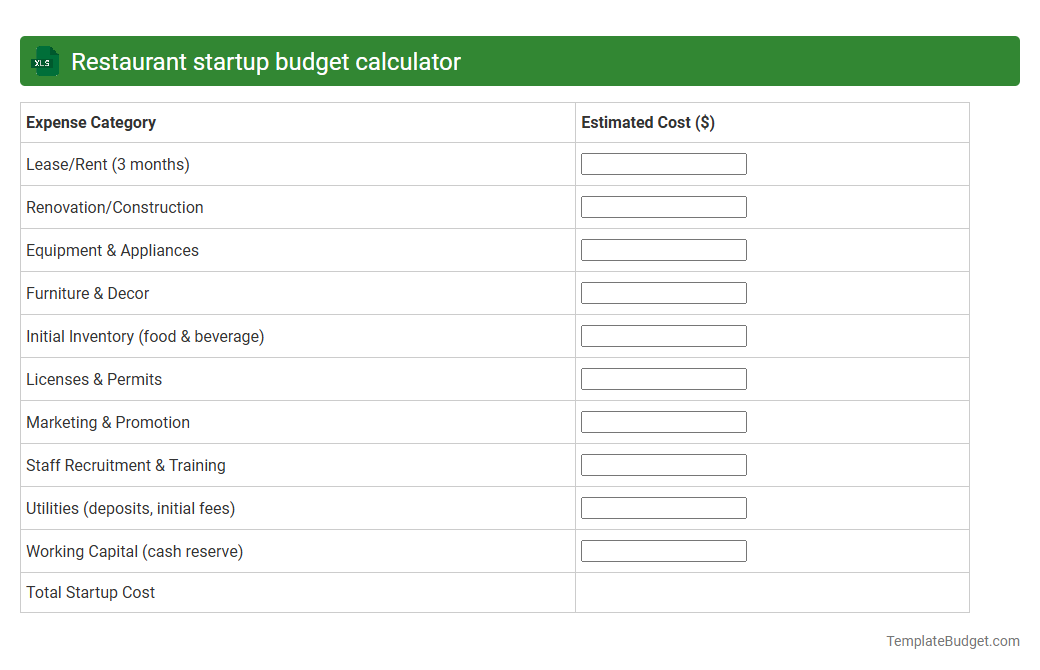
Task: Click the Licenses & Permits row label
Action: point(94,379)
